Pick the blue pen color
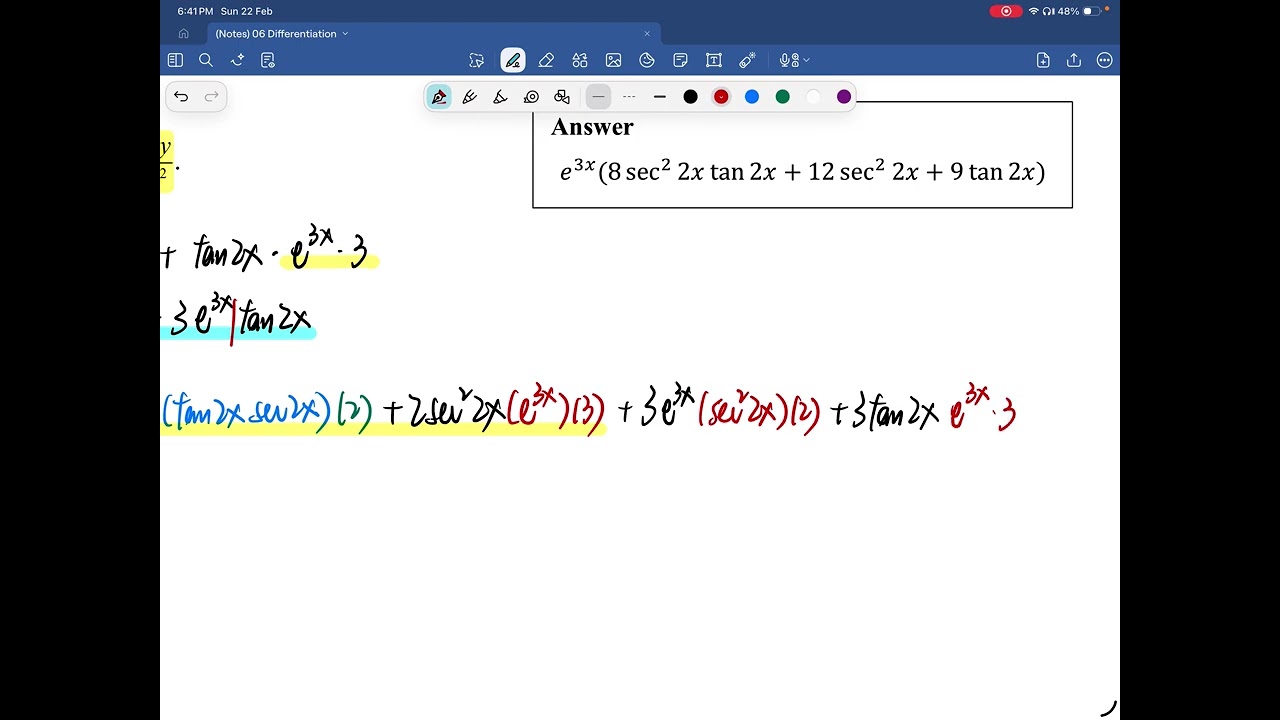 tap(752, 97)
